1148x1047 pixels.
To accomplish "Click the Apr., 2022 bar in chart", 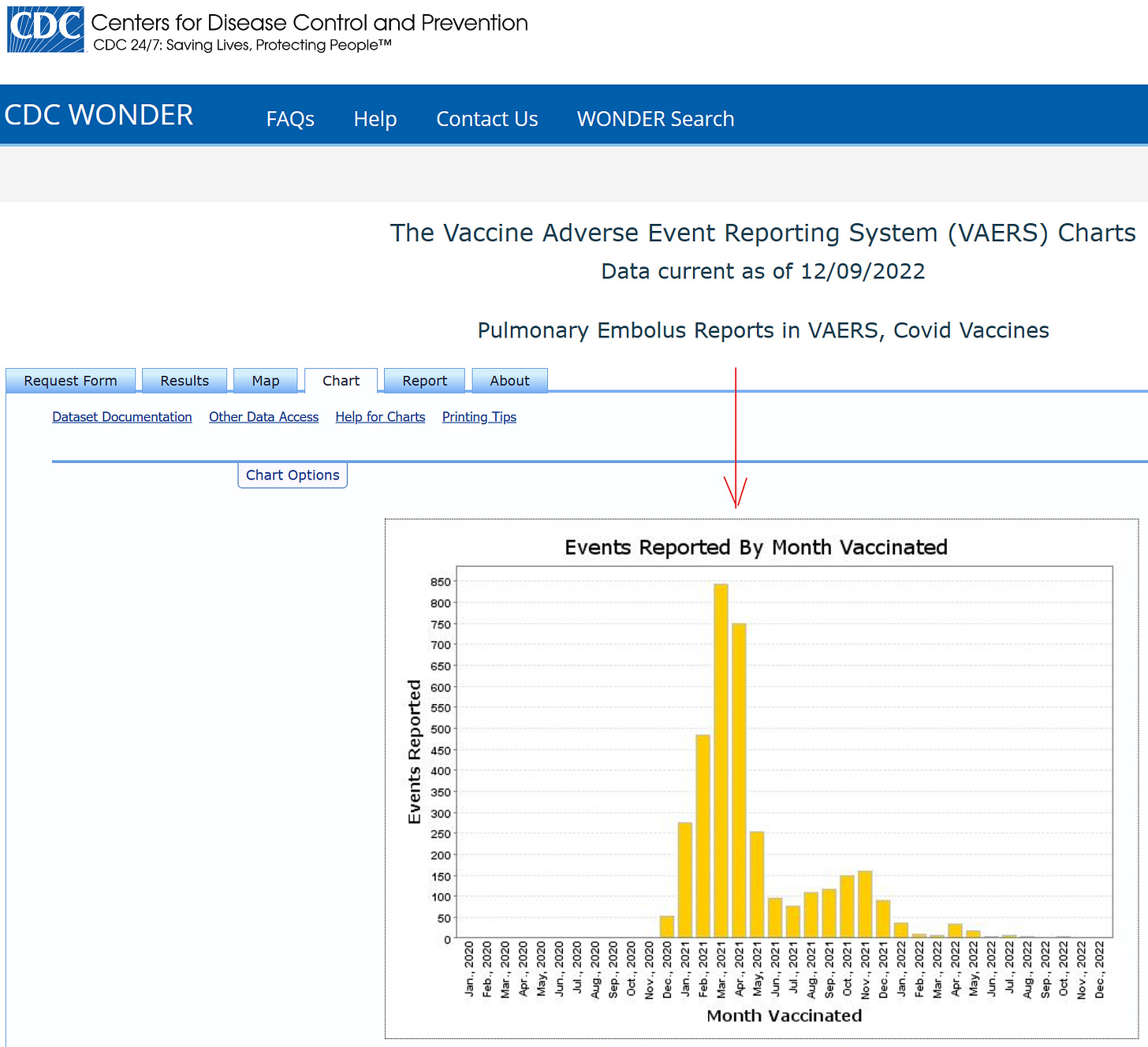I will (x=955, y=930).
